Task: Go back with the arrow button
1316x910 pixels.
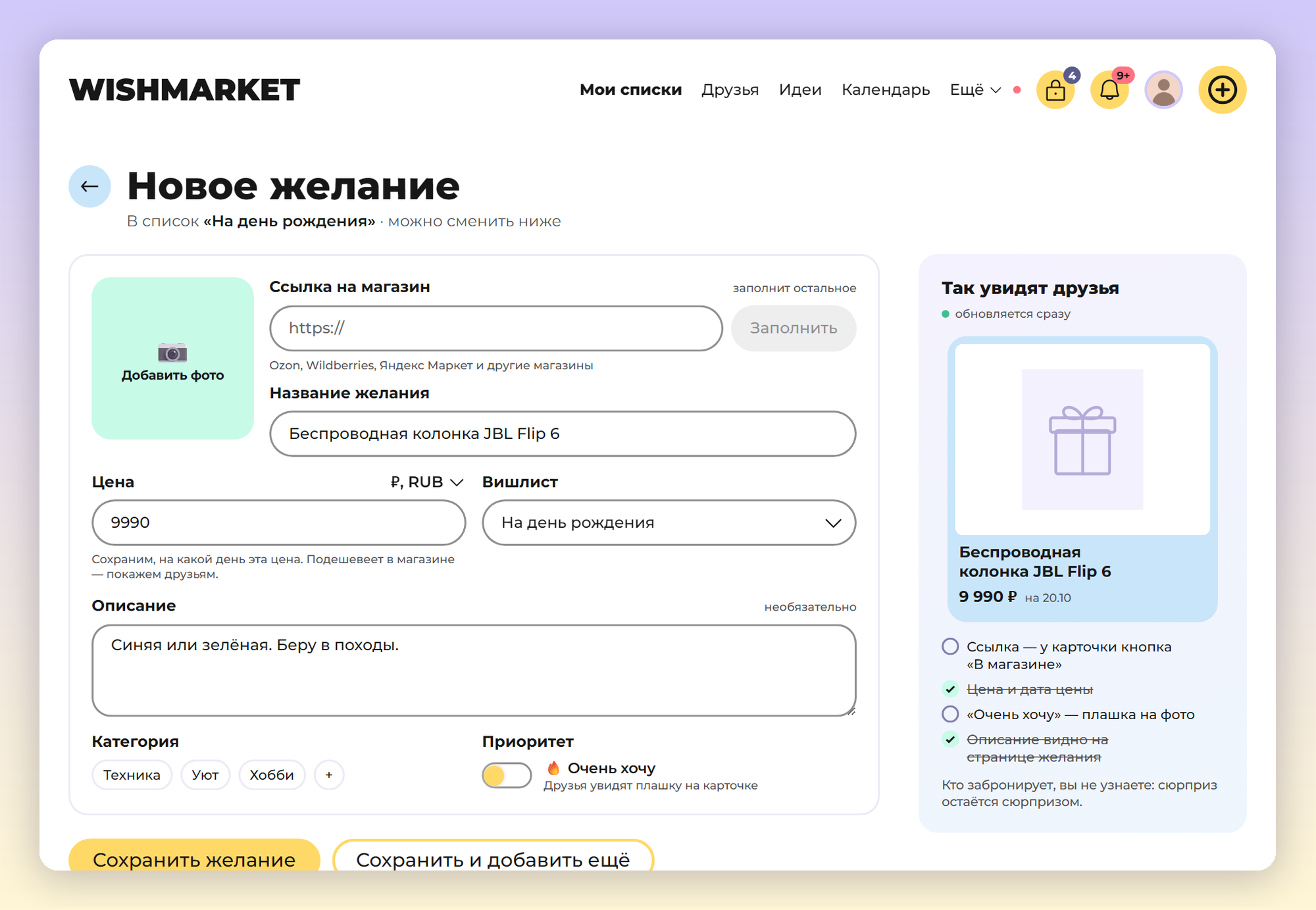Action: [89, 186]
